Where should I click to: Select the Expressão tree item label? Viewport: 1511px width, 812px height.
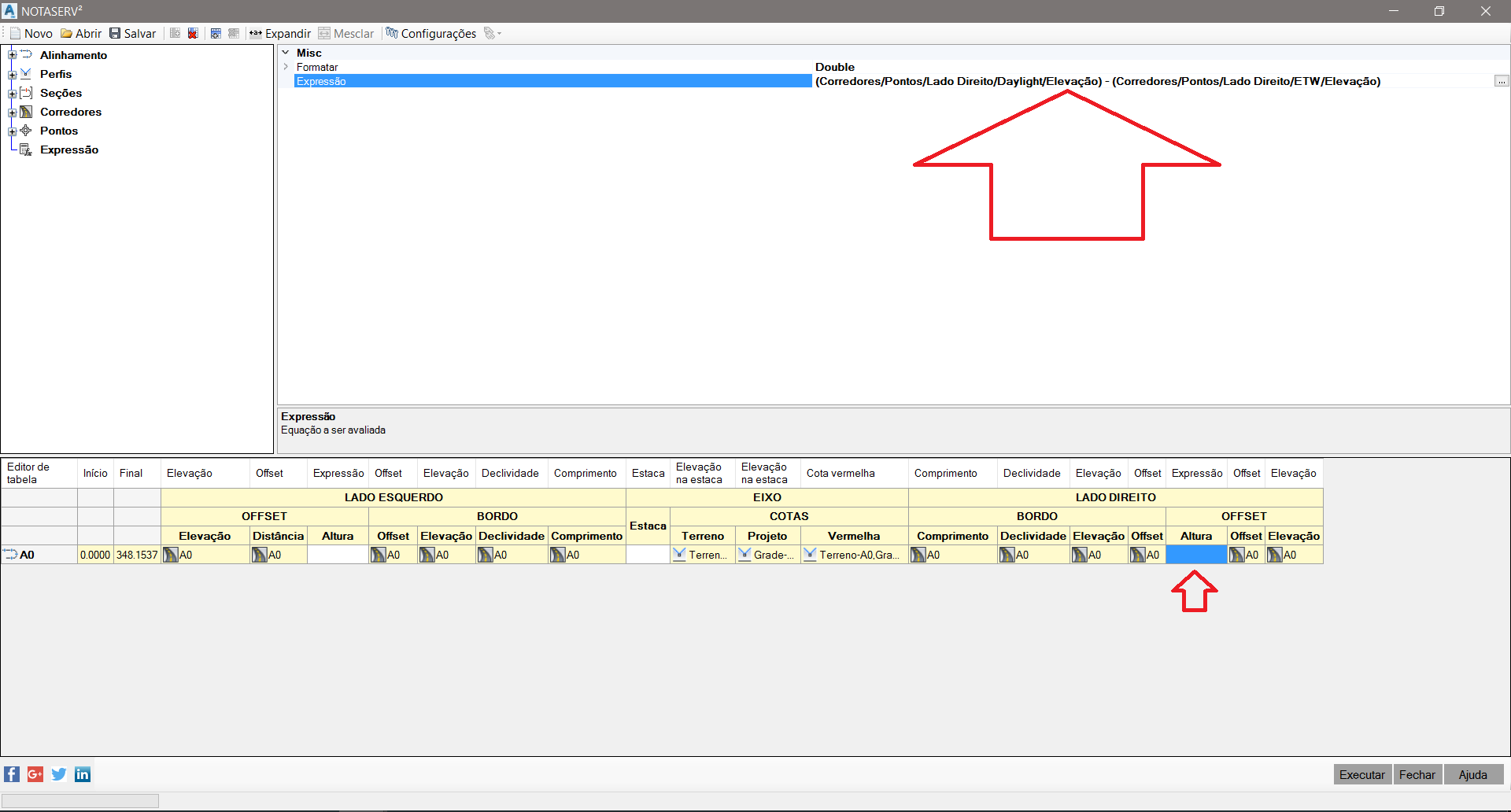pyautogui.click(x=69, y=149)
